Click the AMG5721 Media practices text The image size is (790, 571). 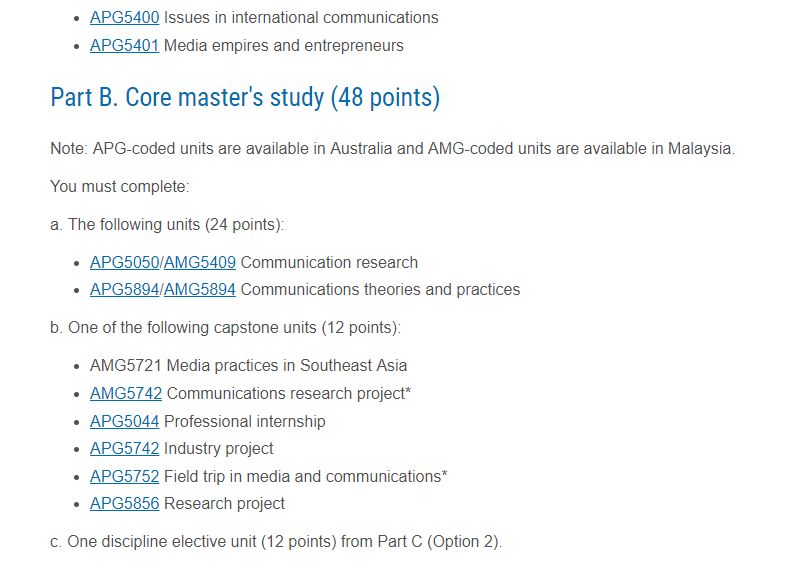pyautogui.click(x=248, y=365)
